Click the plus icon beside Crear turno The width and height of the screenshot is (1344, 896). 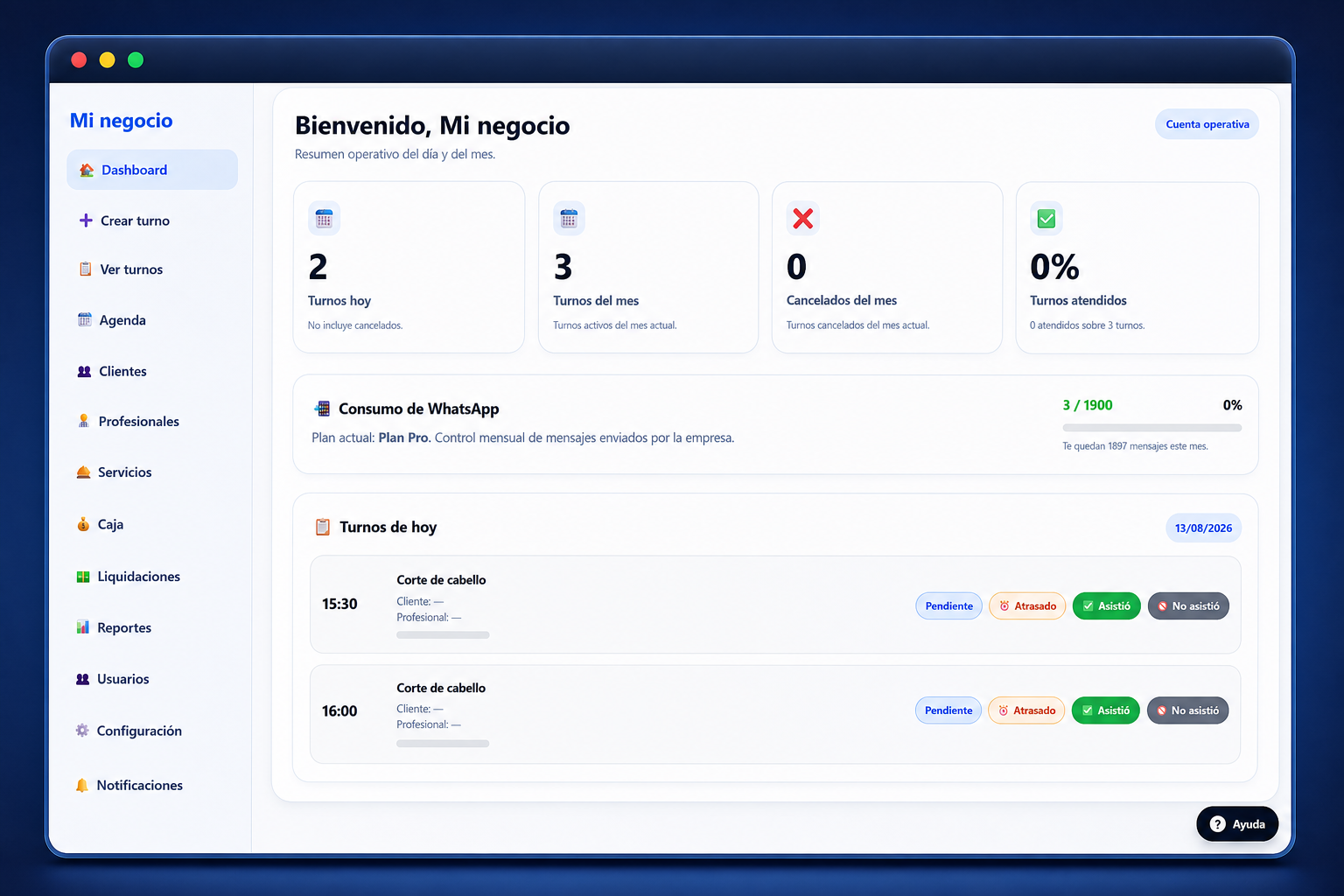(x=86, y=220)
